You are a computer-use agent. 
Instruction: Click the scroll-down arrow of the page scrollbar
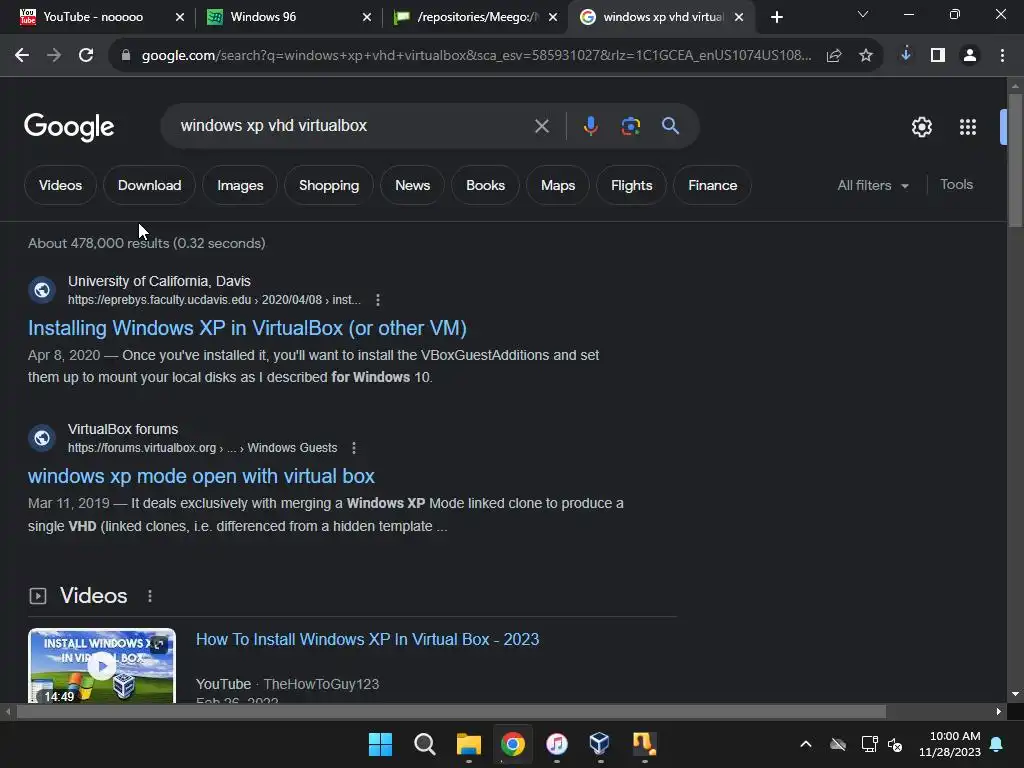(x=1015, y=694)
